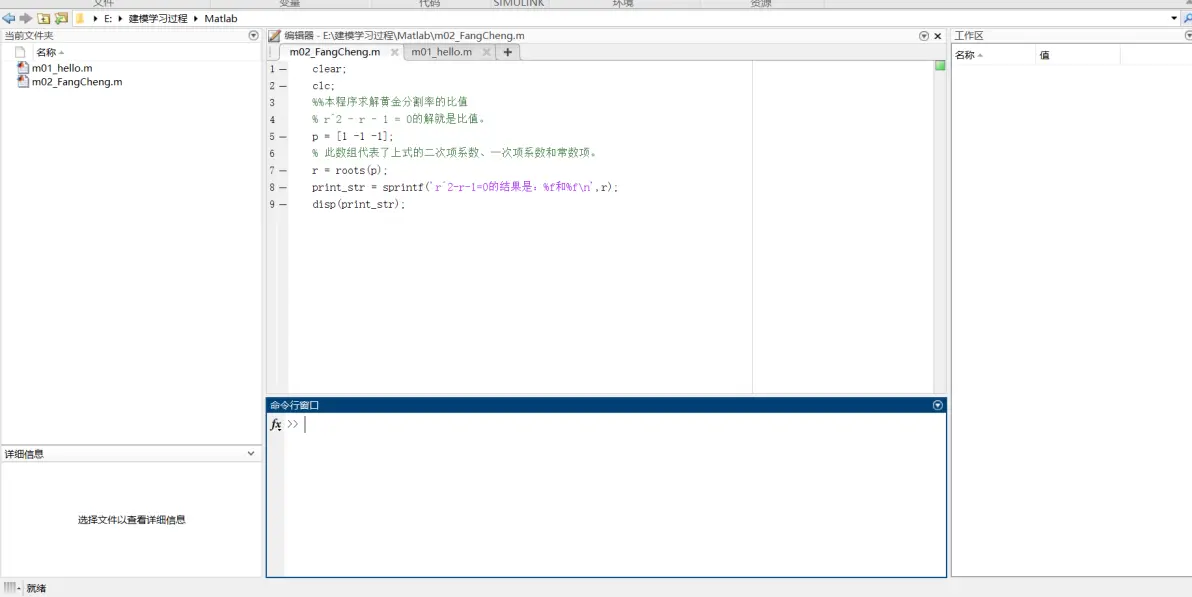Click the editor pencil icon in title
The height and width of the screenshot is (597, 1192).
coord(274,36)
